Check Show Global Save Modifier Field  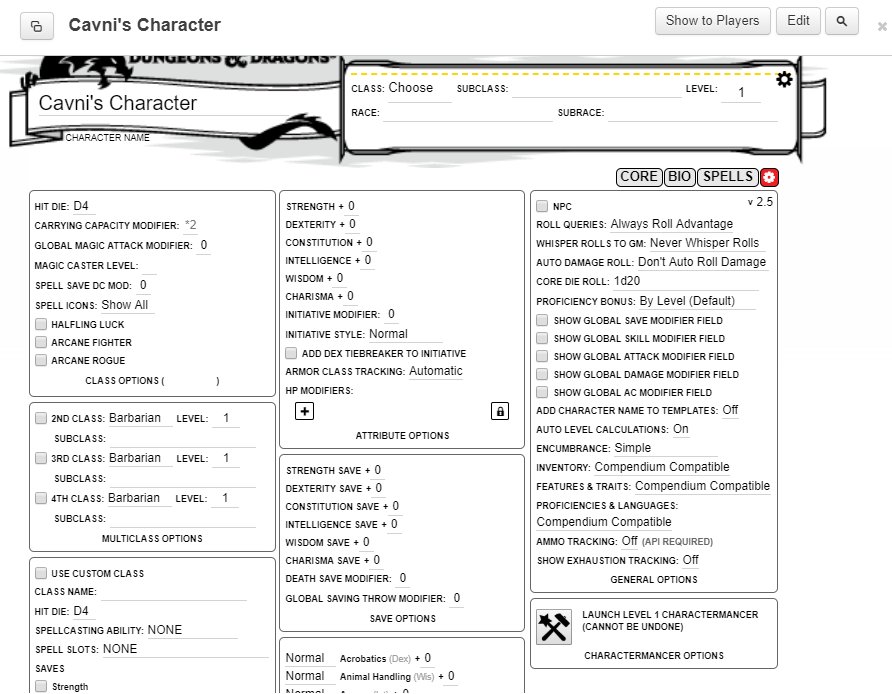pos(542,320)
